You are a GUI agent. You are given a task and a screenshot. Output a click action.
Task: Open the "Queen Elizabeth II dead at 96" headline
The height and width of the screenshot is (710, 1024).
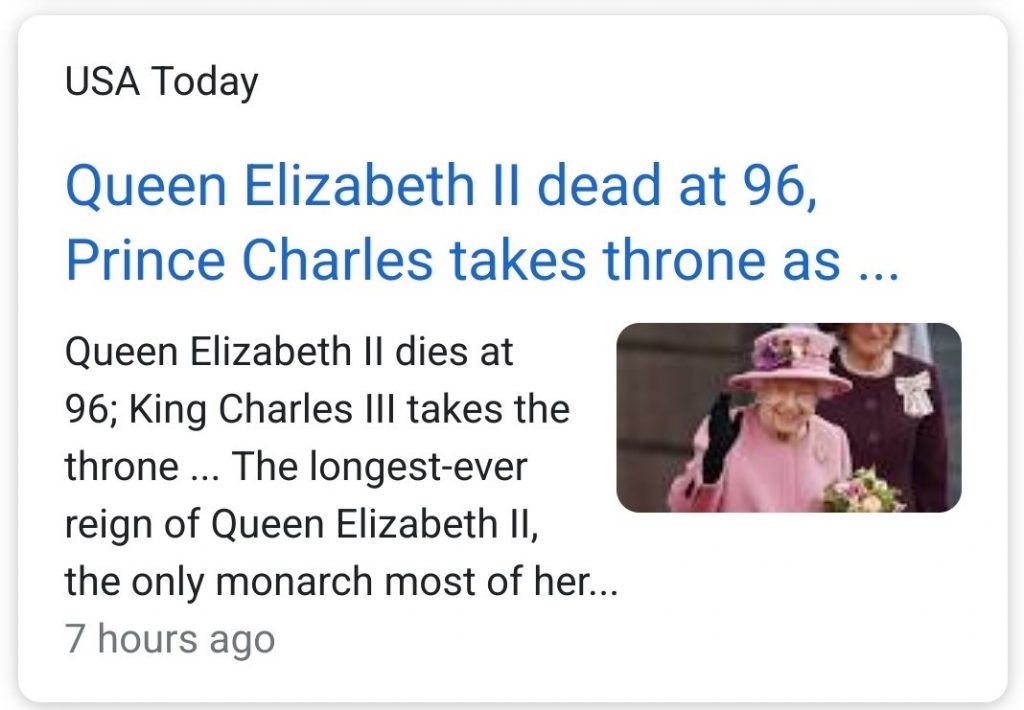tap(441, 188)
